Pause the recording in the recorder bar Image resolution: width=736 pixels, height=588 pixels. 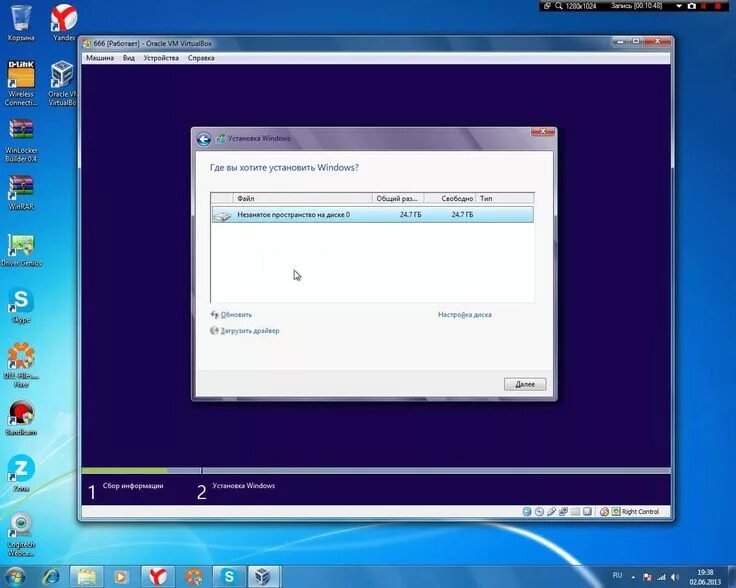click(x=704, y=6)
